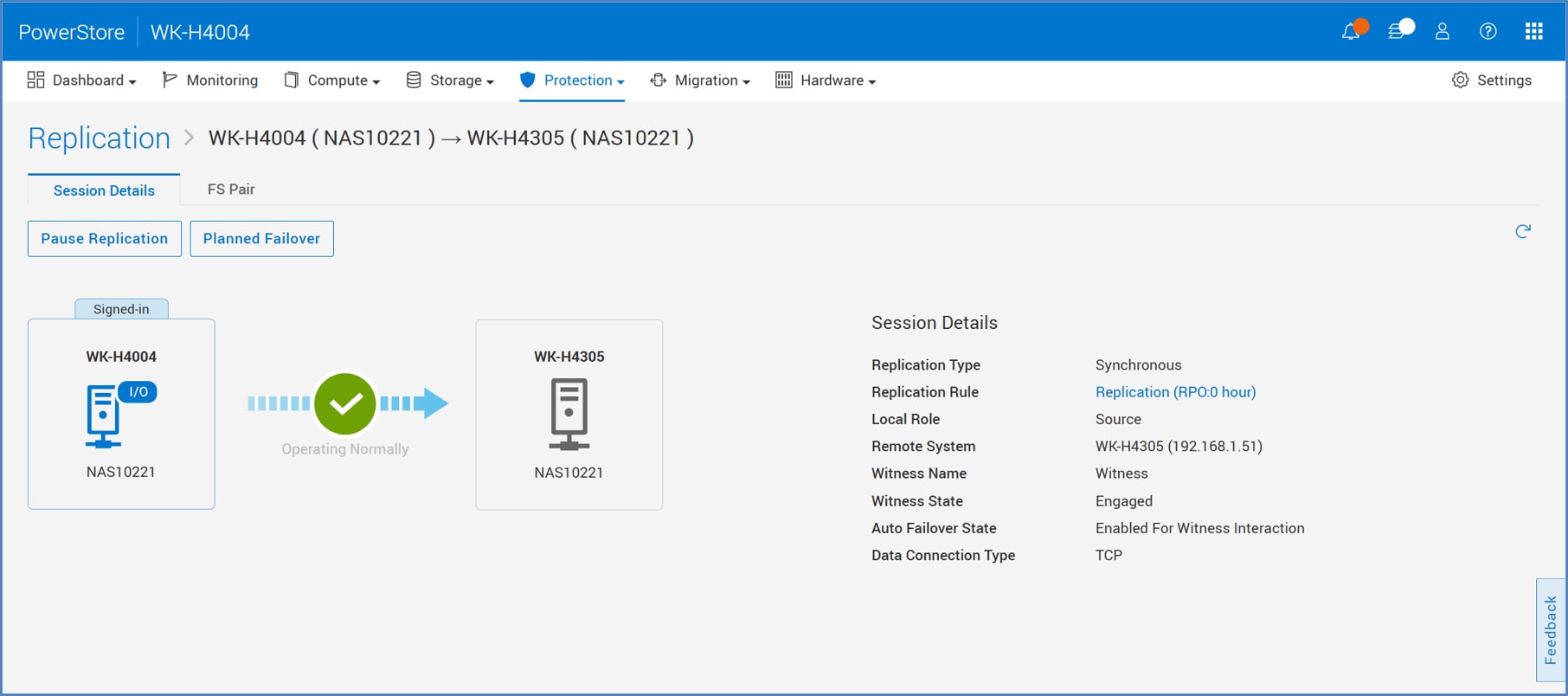Viewport: 1568px width, 696px height.
Task: Click the TCP data connection type value
Action: click(1109, 556)
